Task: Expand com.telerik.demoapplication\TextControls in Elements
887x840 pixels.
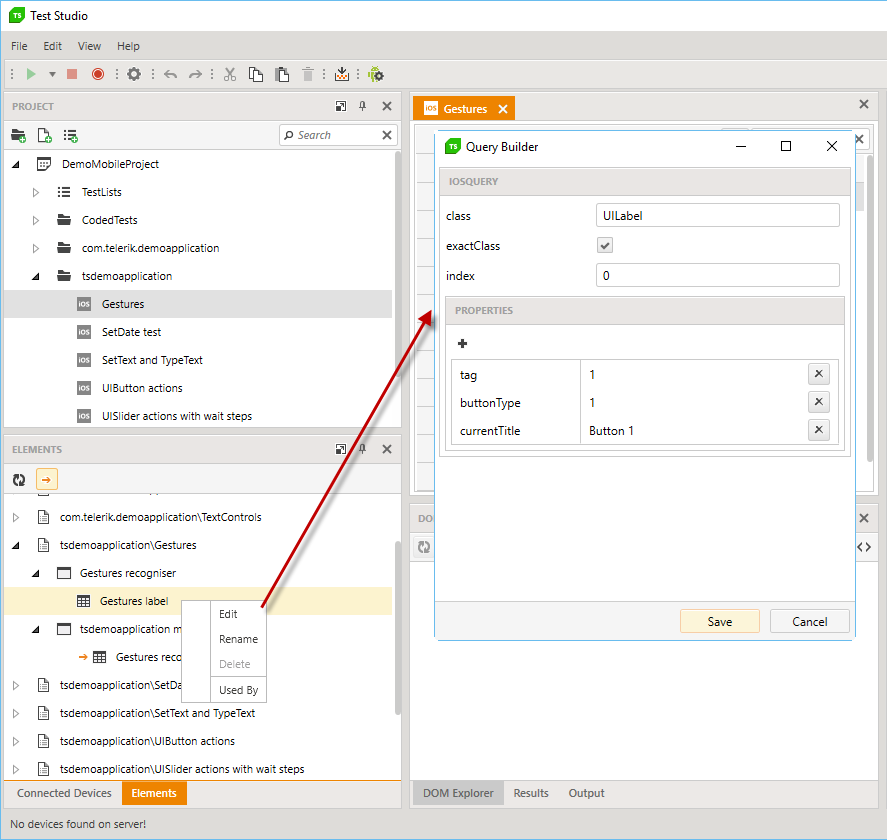Action: point(16,517)
